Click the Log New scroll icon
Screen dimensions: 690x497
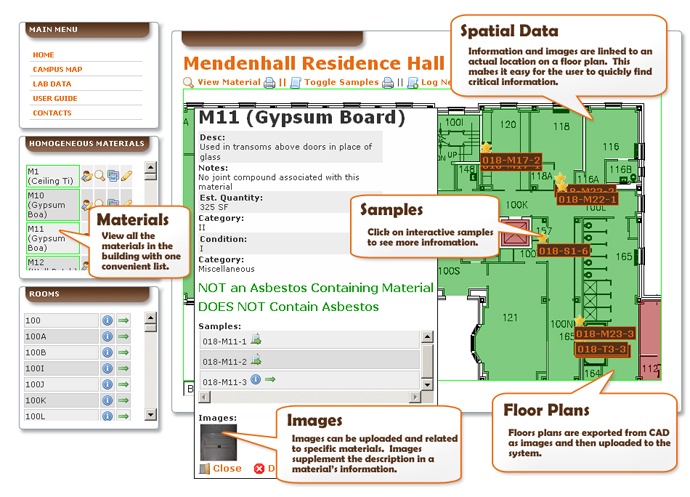pos(413,83)
